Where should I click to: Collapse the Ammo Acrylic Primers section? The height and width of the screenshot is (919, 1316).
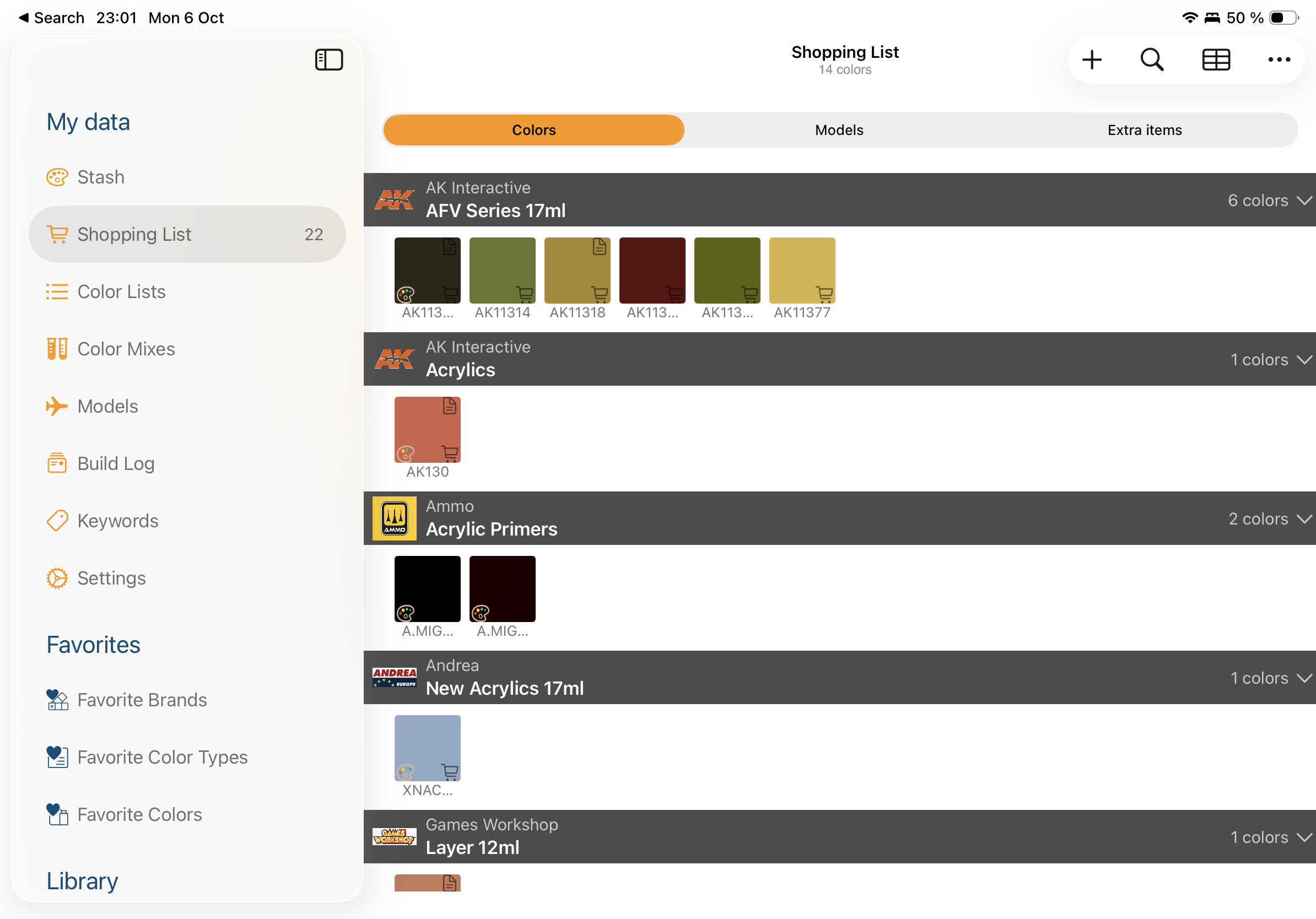(x=1304, y=519)
